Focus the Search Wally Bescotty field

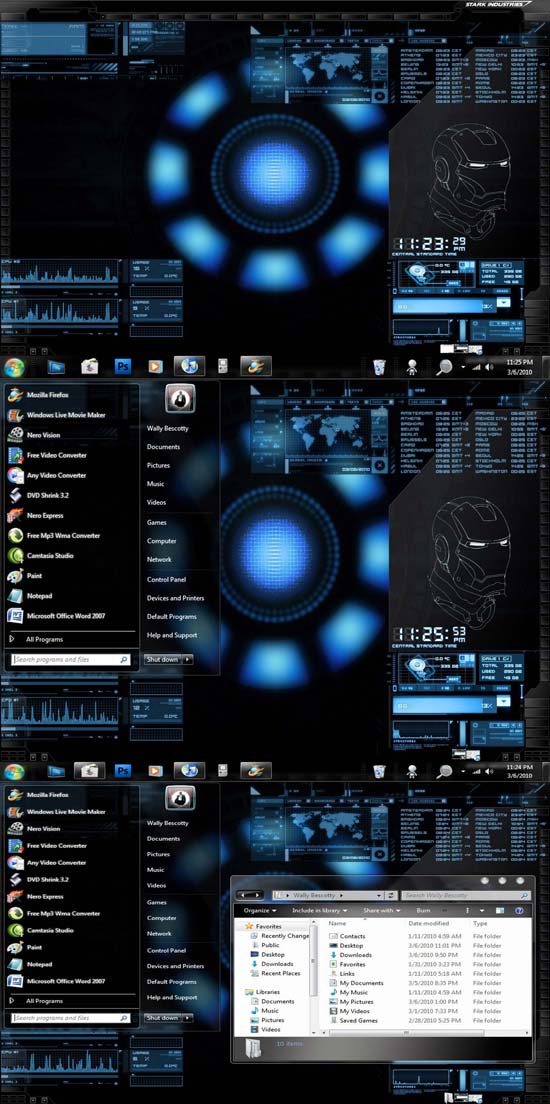(x=465, y=895)
